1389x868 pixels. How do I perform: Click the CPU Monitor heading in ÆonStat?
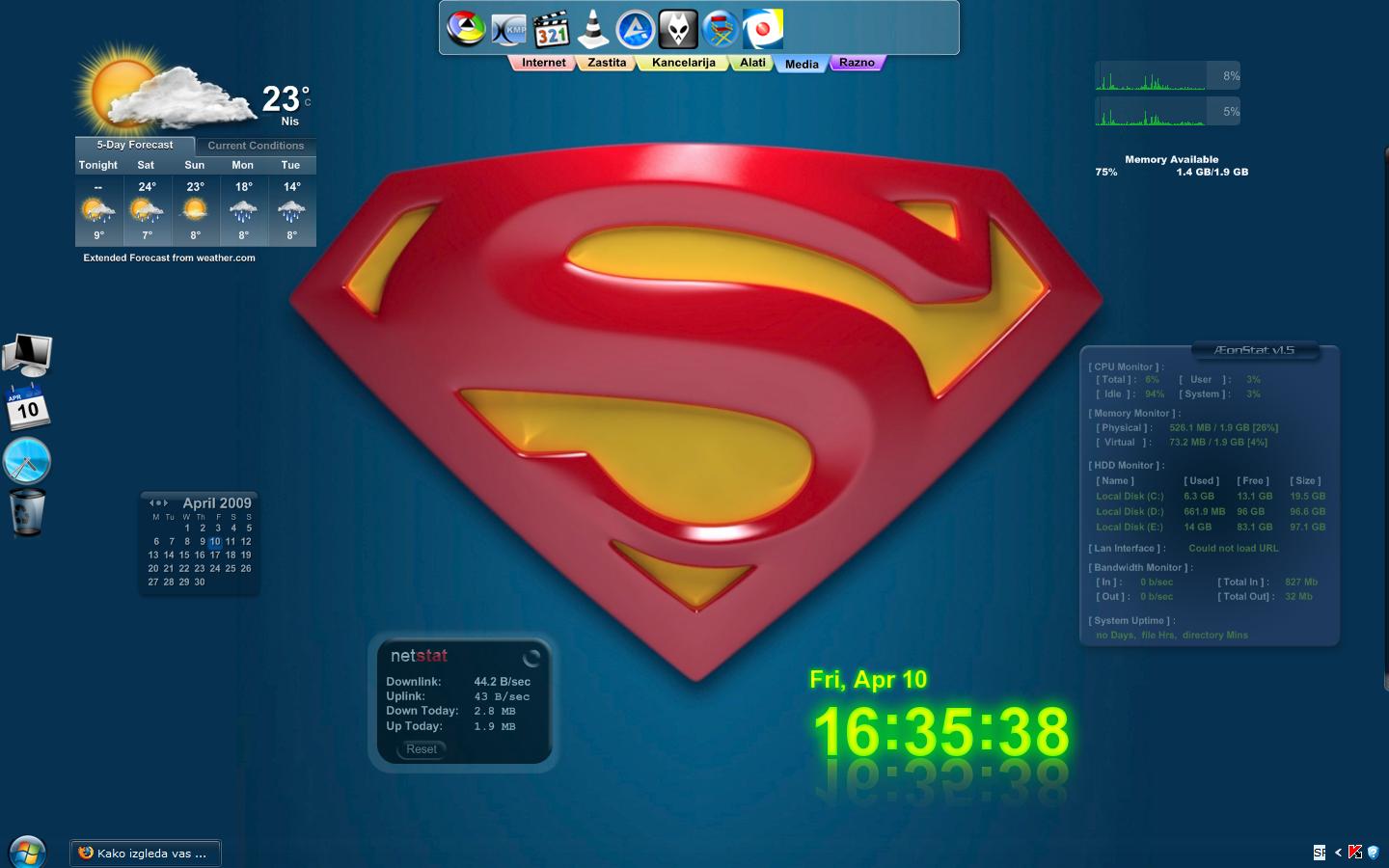click(x=1126, y=367)
